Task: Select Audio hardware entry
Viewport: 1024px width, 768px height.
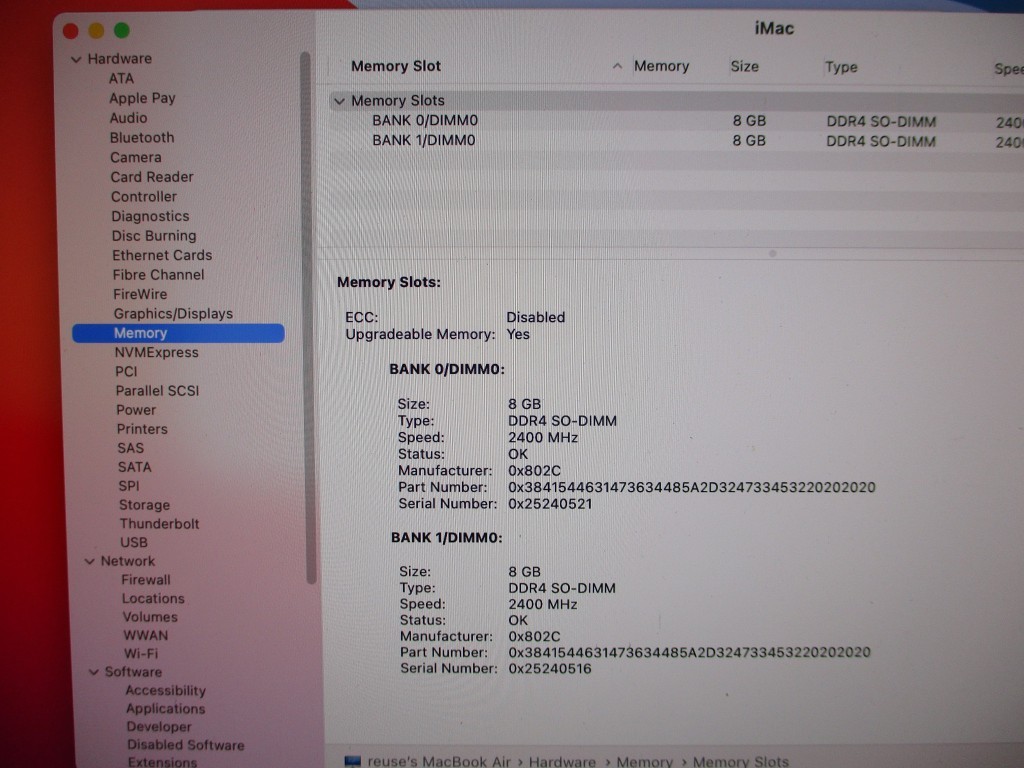Action: tap(129, 118)
